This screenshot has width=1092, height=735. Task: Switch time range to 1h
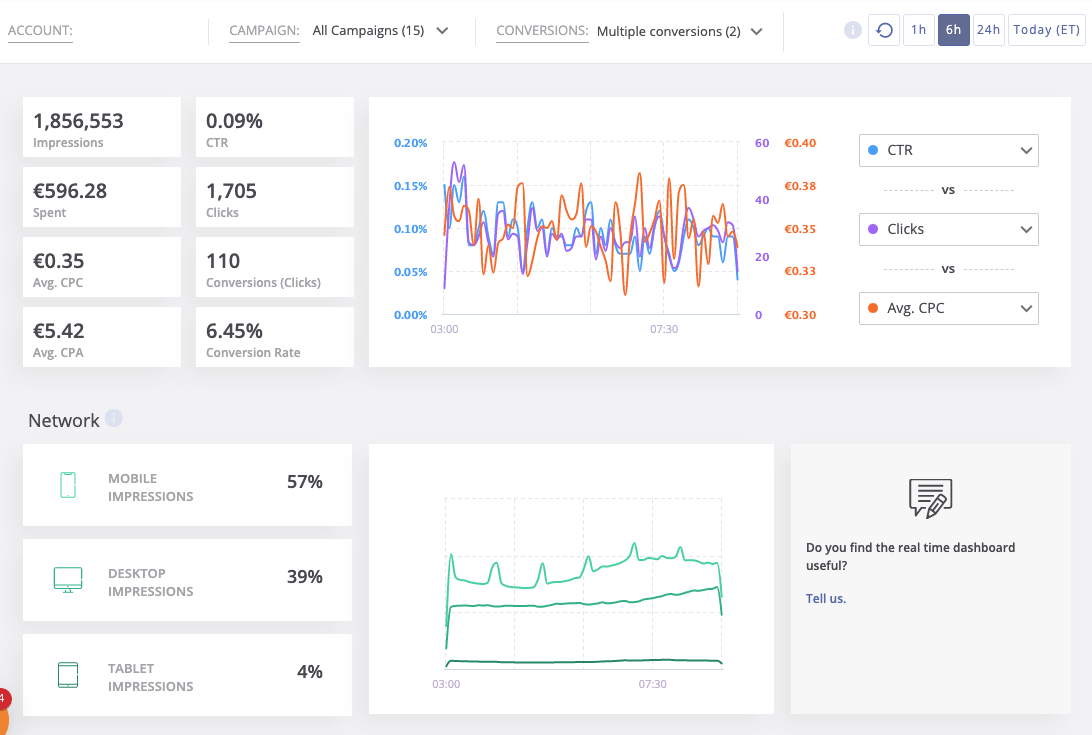click(x=918, y=30)
